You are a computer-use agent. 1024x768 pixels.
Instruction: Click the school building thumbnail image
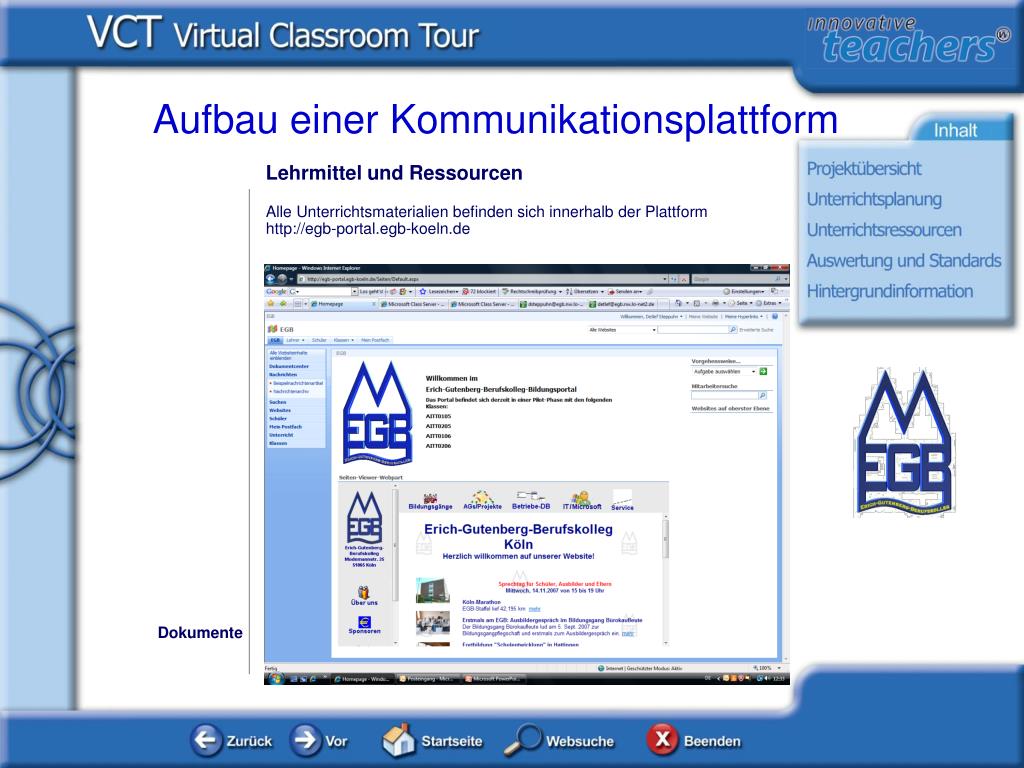(432, 590)
